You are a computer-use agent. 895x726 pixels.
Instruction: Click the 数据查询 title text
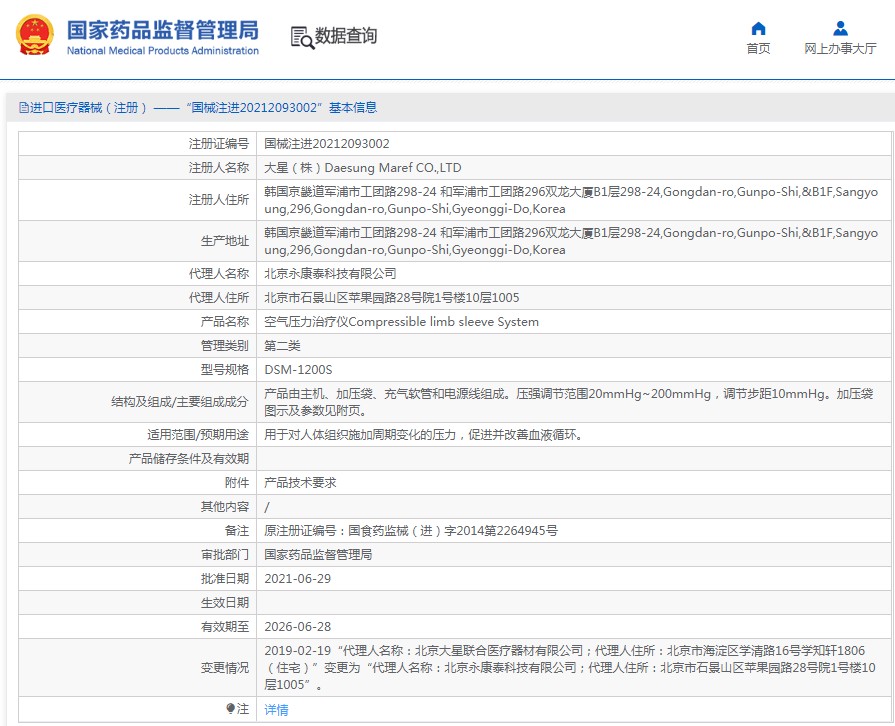[x=346, y=35]
